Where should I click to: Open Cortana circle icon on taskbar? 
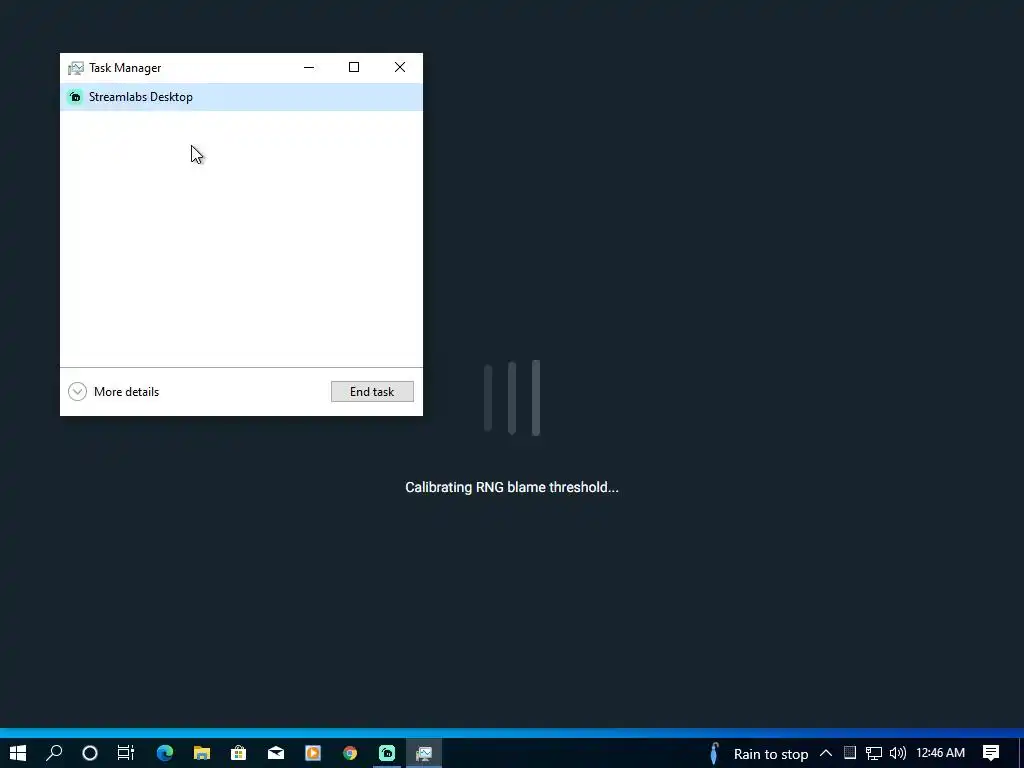tap(90, 753)
